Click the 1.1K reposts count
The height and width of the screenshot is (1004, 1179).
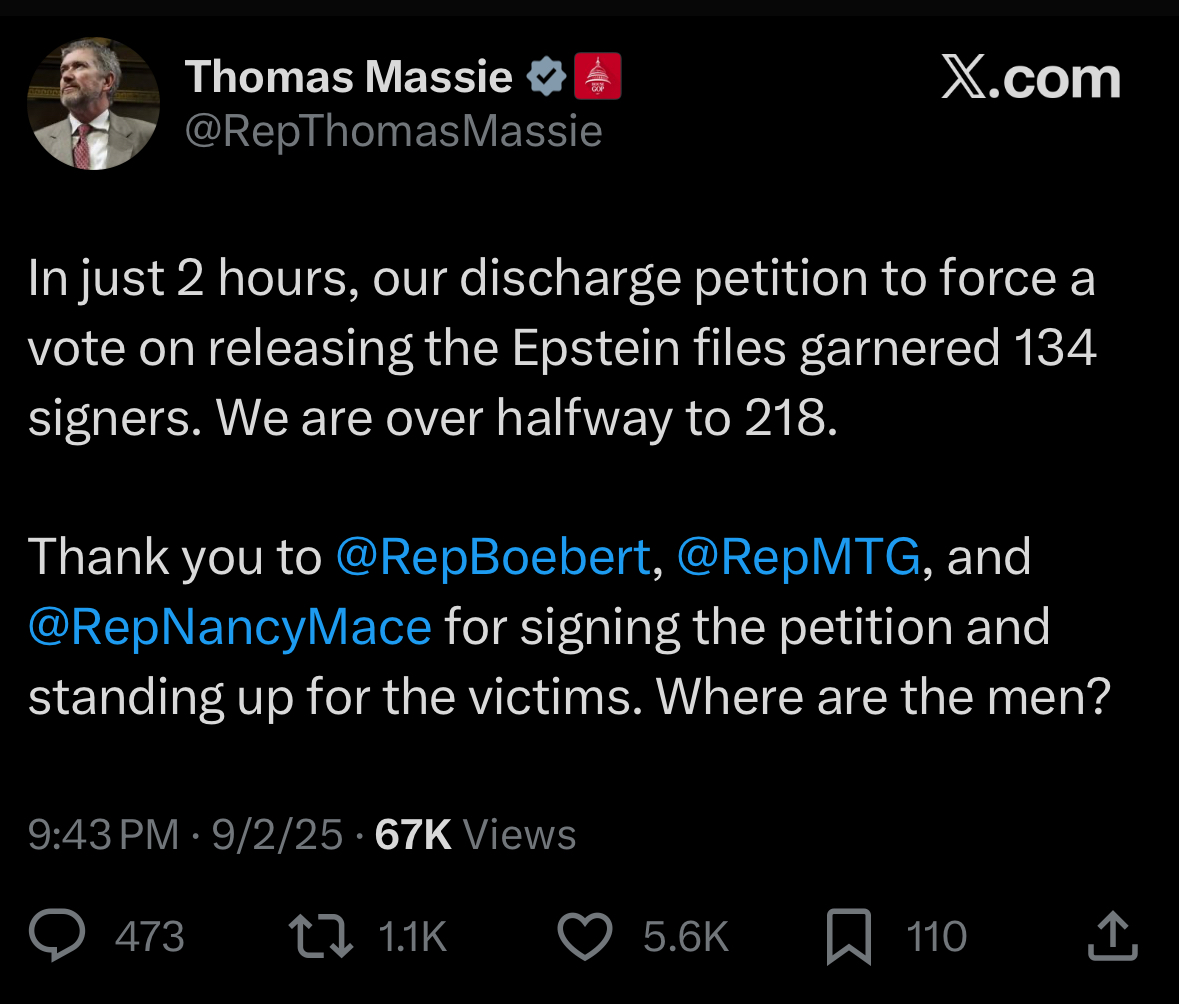[x=413, y=936]
